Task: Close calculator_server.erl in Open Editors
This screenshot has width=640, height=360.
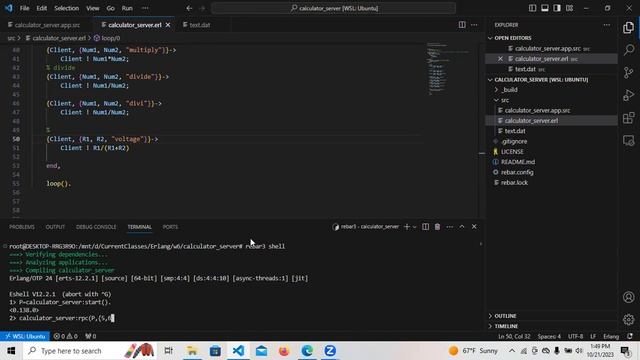Action: point(500,59)
